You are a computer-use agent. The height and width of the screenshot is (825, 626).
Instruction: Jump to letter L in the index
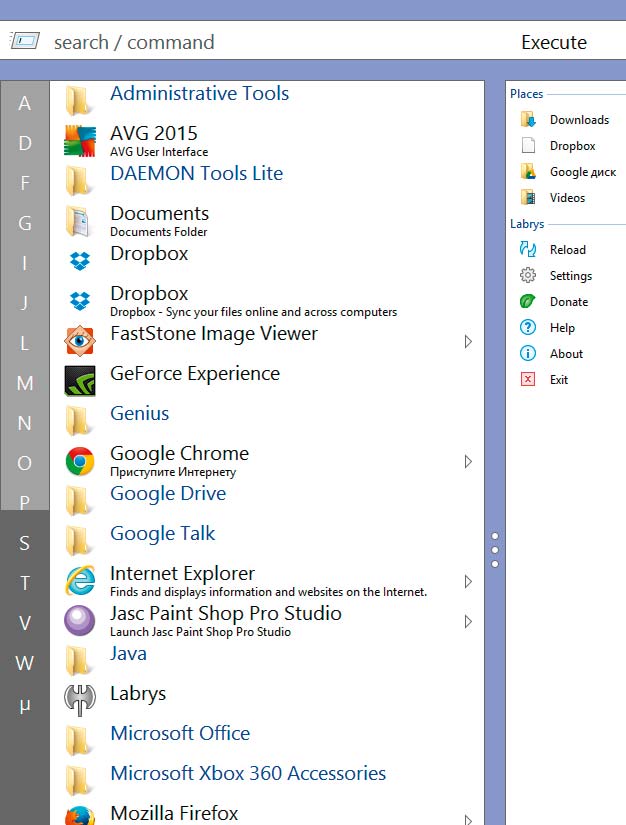[25, 343]
